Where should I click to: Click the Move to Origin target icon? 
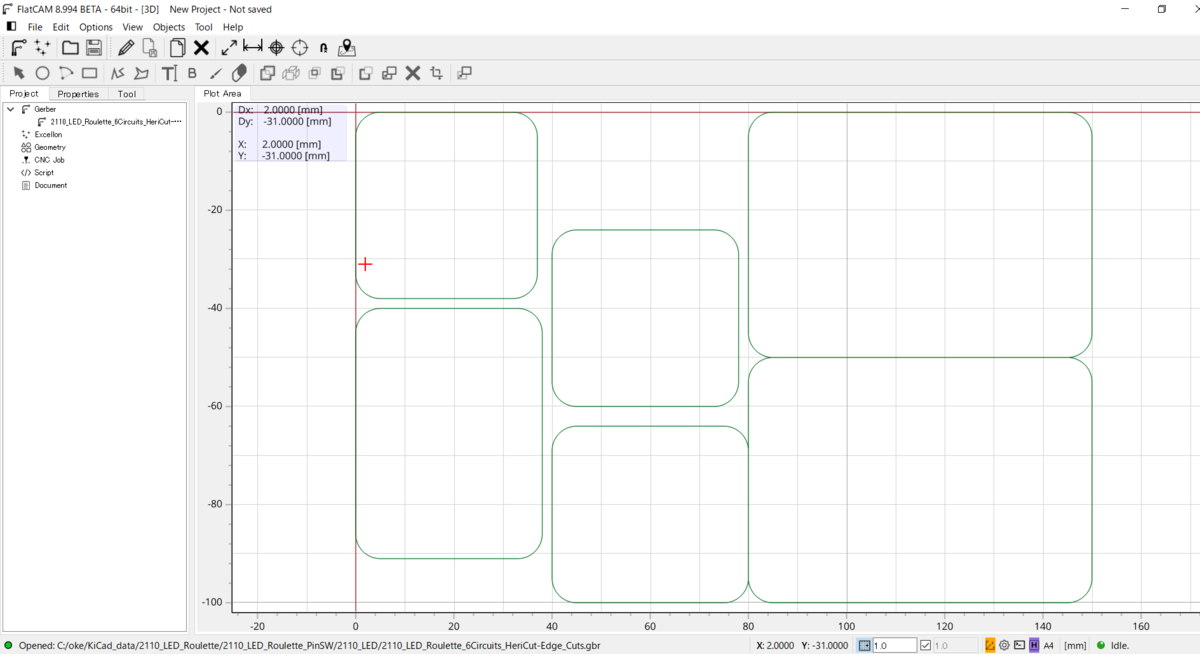(x=300, y=47)
